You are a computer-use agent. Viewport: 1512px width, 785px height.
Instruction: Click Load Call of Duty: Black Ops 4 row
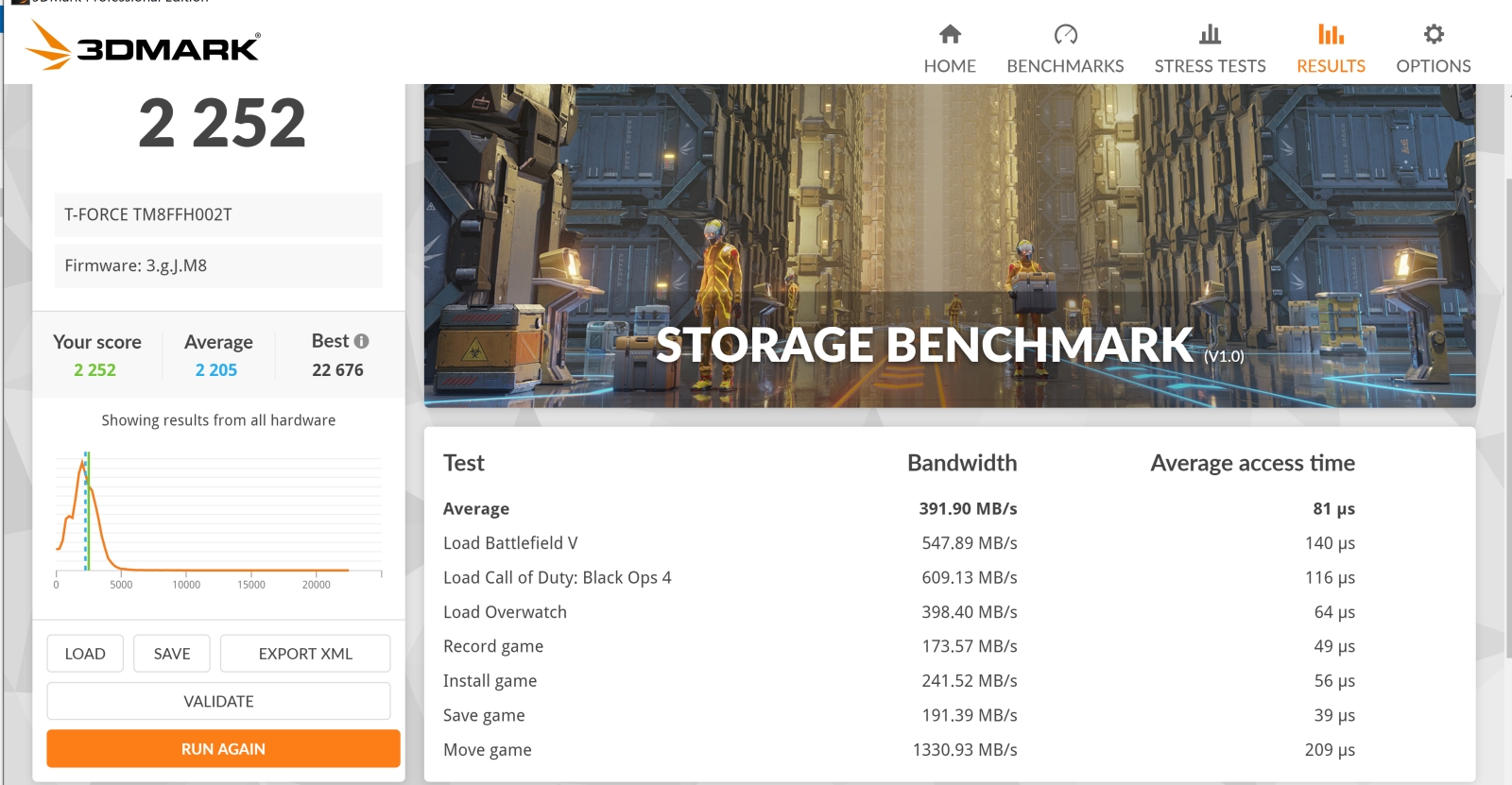[899, 577]
